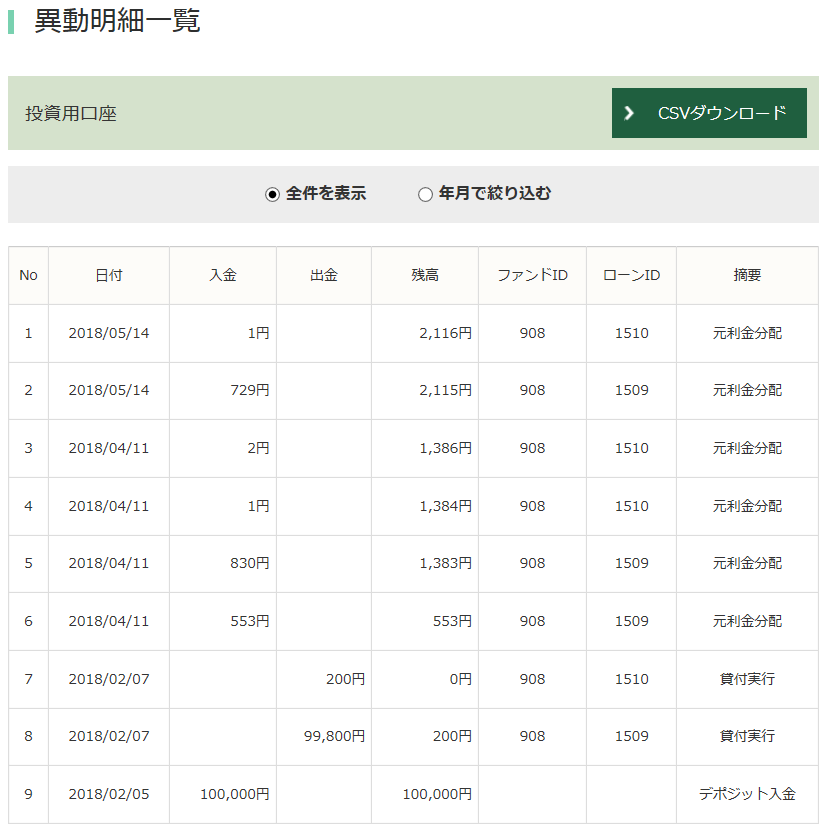Viewport: 824px width, 830px height.
Task: Click the date 2018/04/11 in row 4
Action: (109, 506)
